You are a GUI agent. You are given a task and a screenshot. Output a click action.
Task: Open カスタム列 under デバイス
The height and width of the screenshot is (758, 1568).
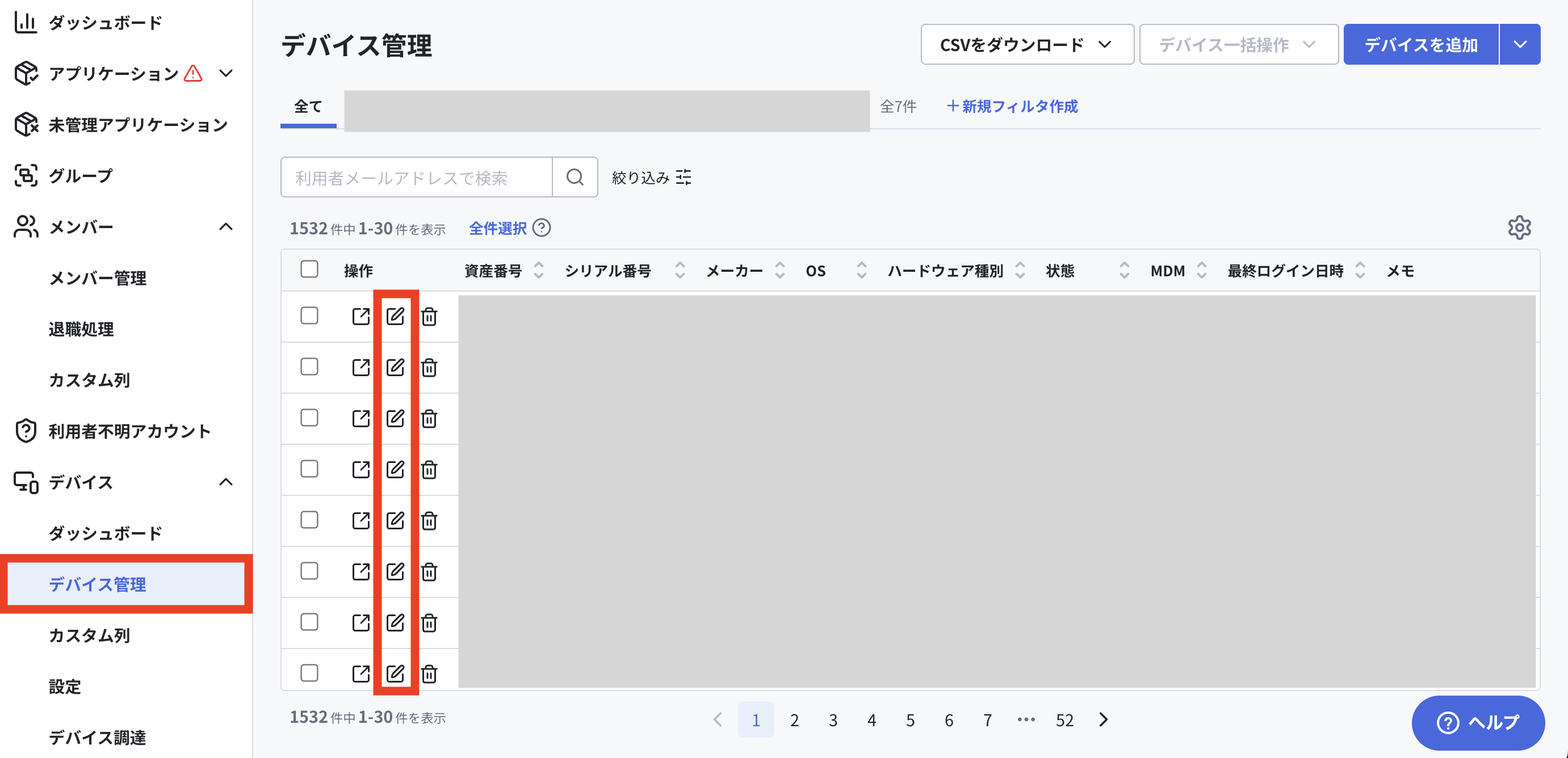pyautogui.click(x=90, y=635)
